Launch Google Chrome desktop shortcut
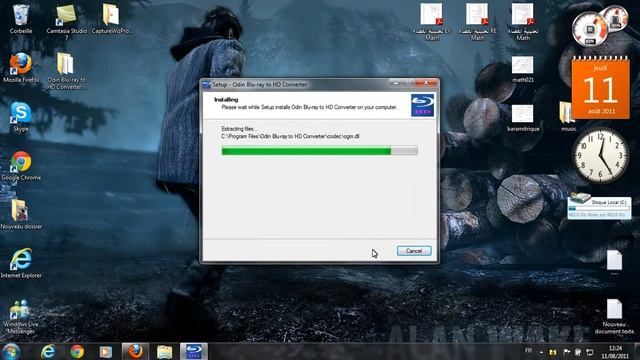The width and height of the screenshot is (640, 360). (x=21, y=166)
